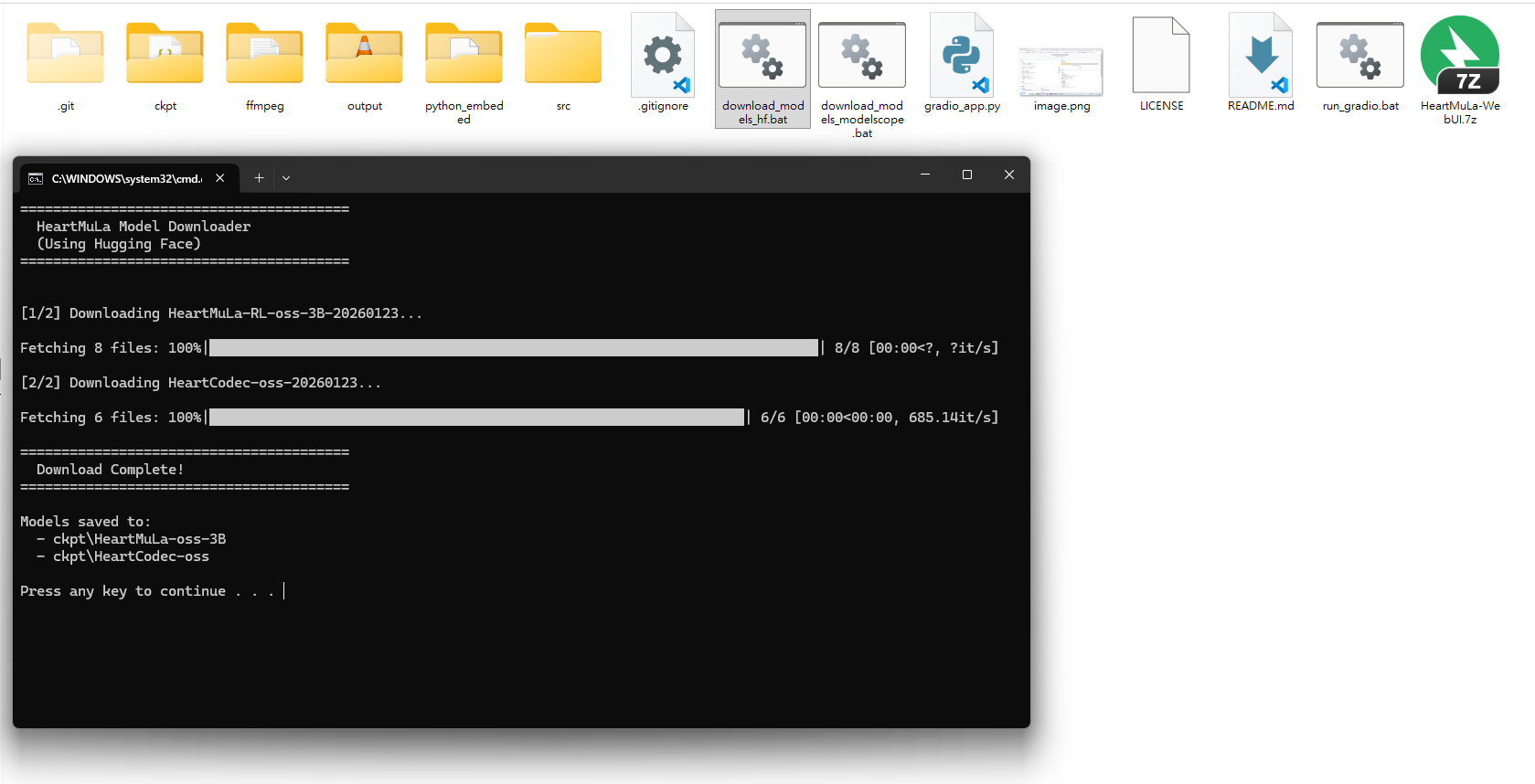The image size is (1535, 784).
Task: Open the src folder
Action: [563, 53]
